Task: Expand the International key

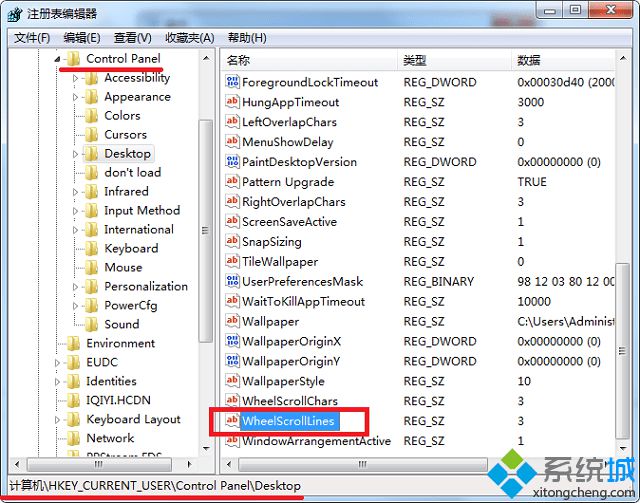Action: click(75, 230)
